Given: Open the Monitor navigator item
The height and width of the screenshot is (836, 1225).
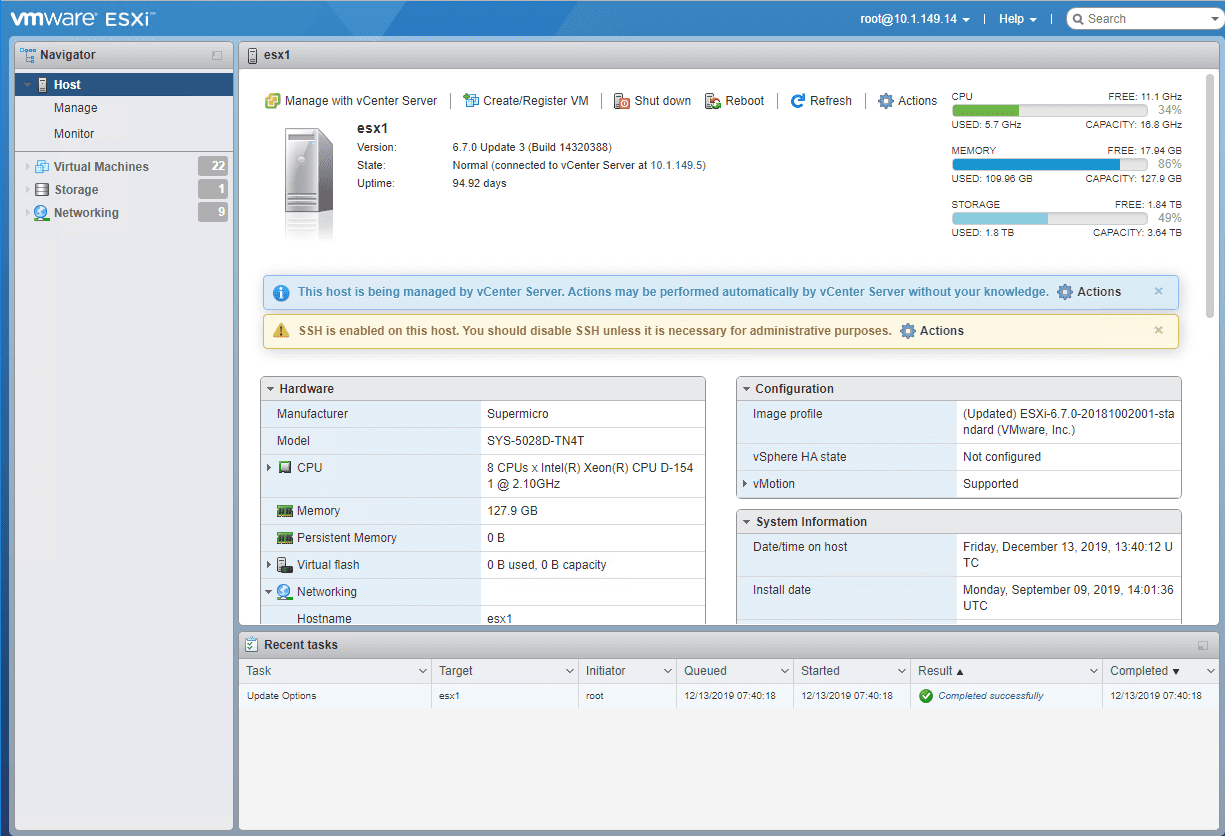Looking at the screenshot, I should coord(76,133).
